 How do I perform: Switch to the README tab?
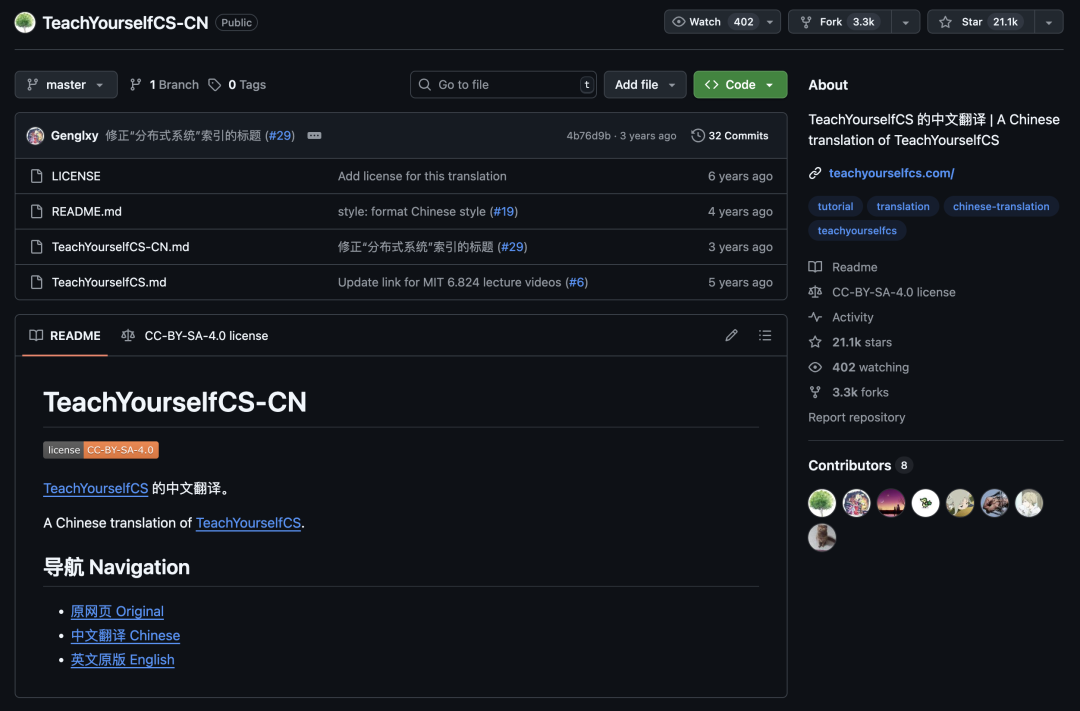point(65,336)
